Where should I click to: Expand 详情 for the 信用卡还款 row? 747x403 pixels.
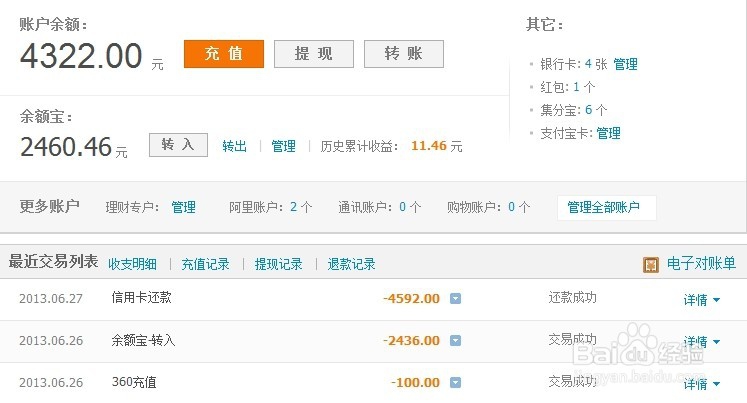[x=702, y=300]
